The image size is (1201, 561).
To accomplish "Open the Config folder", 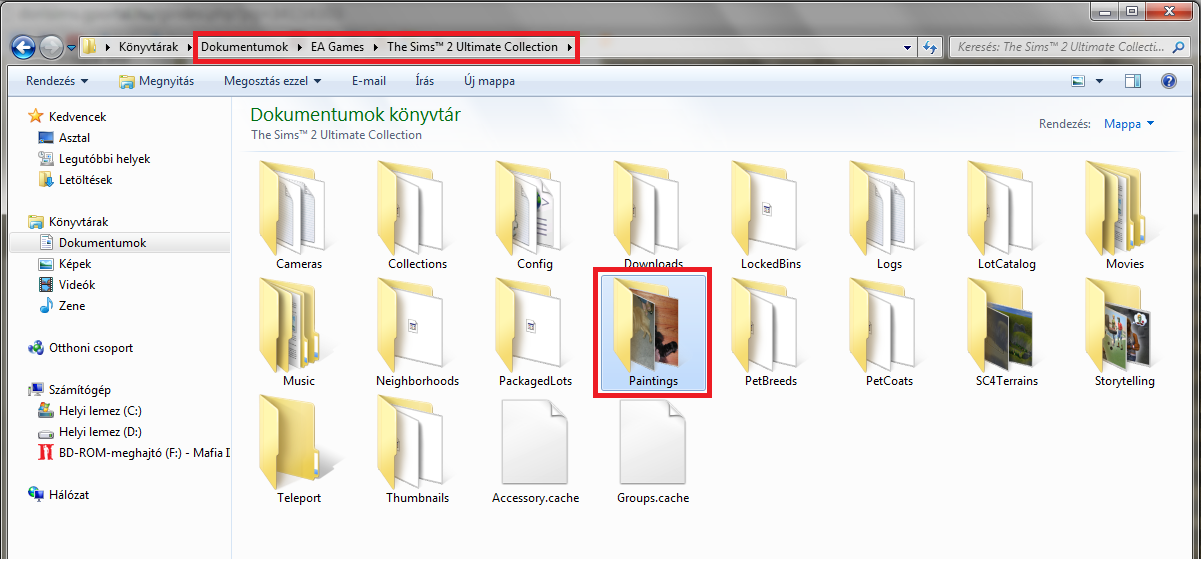I will [535, 216].
